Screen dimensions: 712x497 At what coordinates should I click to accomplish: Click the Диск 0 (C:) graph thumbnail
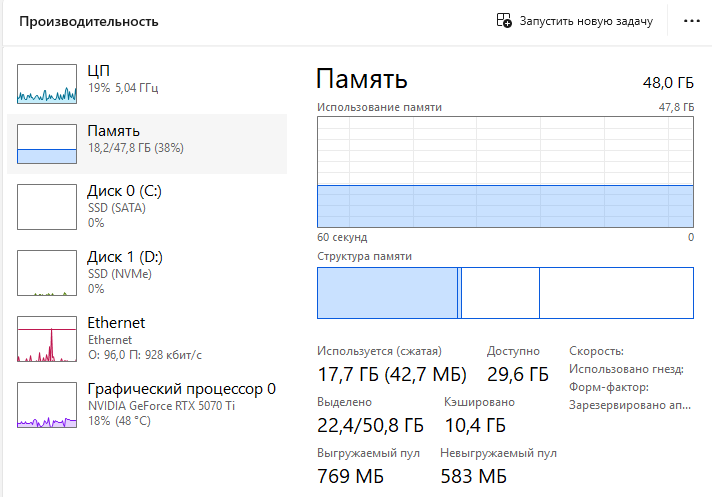point(47,207)
